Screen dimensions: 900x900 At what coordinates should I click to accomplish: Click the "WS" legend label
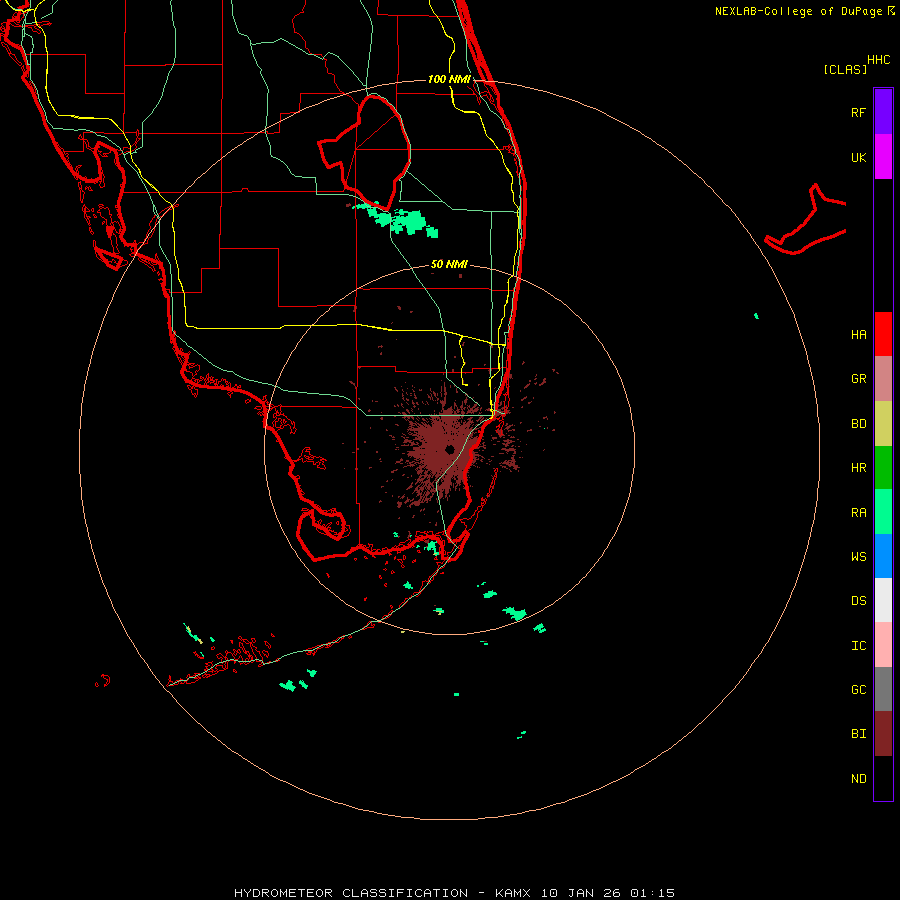(858, 557)
